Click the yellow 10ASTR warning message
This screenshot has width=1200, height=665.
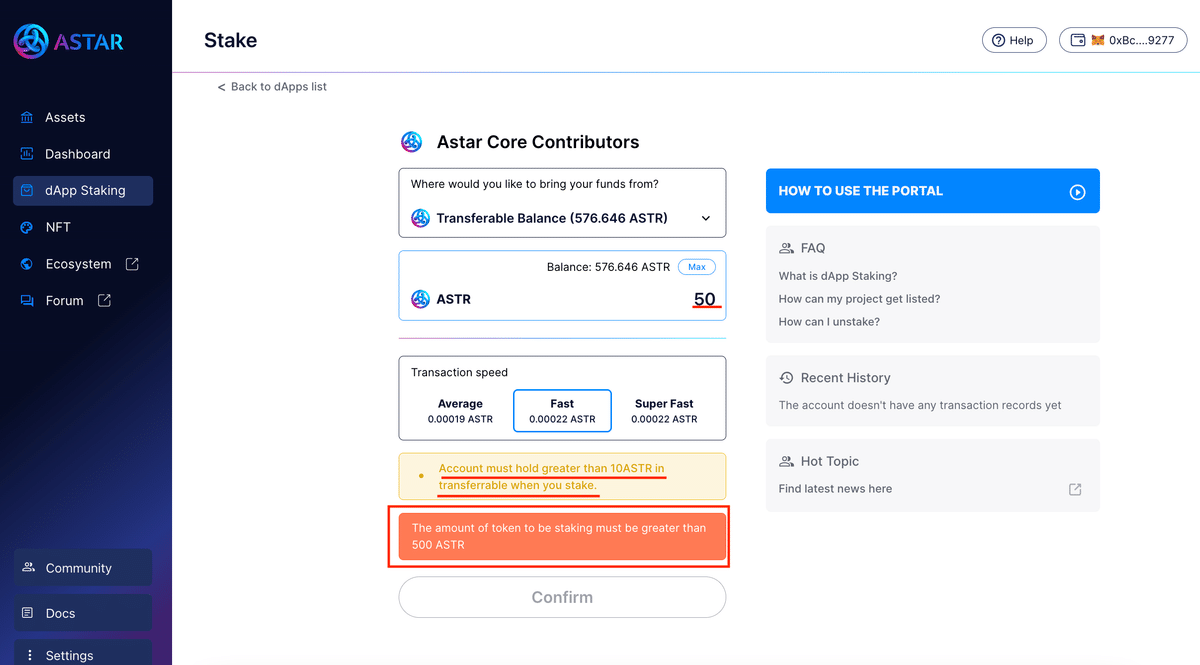pos(562,476)
